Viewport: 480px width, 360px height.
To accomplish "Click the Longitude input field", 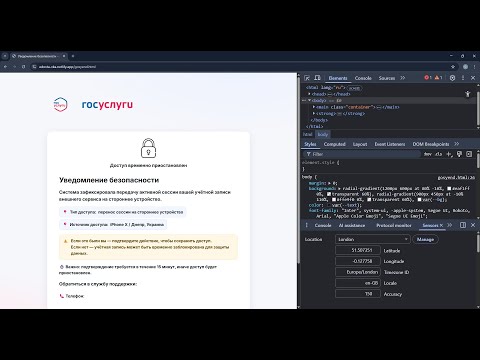I will 358,261.
